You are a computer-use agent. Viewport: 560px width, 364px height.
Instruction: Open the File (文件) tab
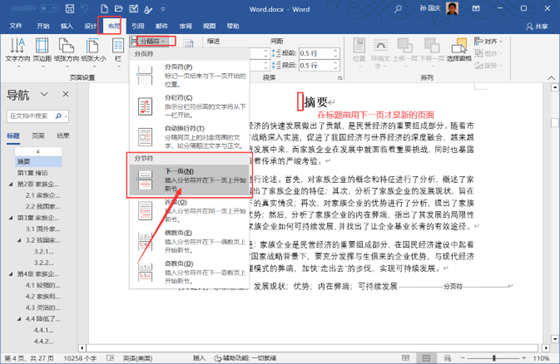16,26
